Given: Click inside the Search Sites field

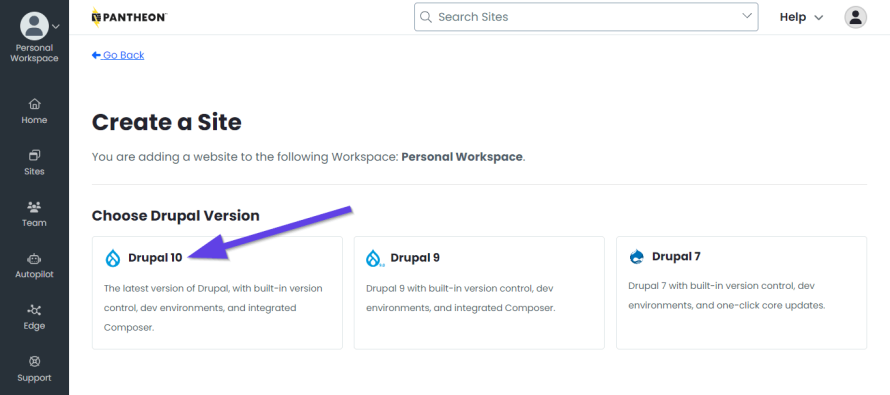Looking at the screenshot, I should tap(586, 17).
